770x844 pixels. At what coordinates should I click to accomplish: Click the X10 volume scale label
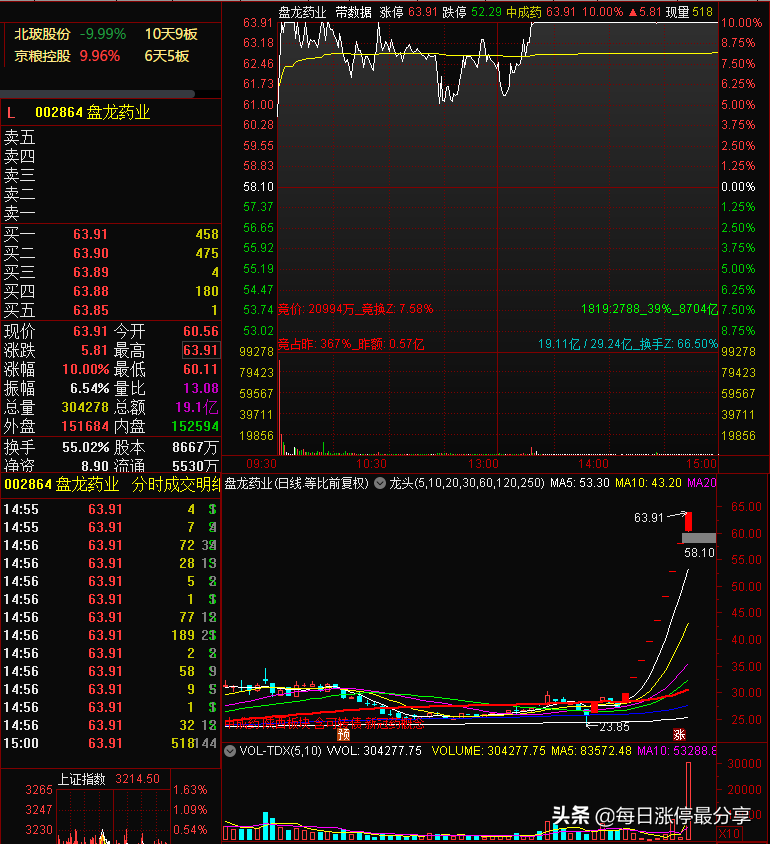coord(729,834)
